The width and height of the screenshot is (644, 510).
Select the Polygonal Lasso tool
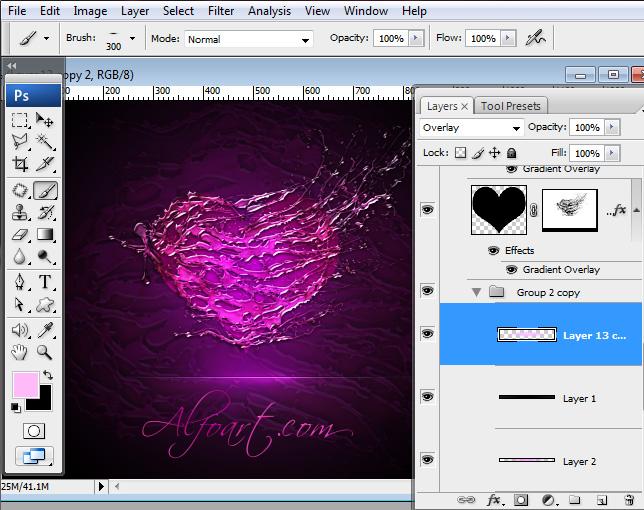(20, 142)
